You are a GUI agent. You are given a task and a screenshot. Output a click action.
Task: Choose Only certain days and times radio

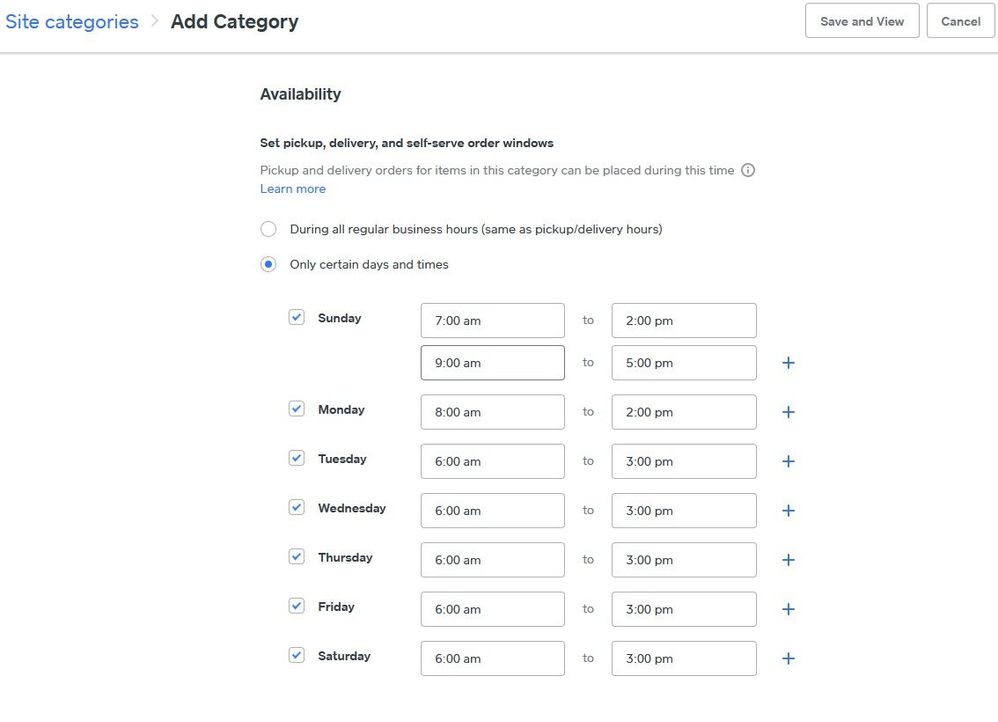[268, 265]
